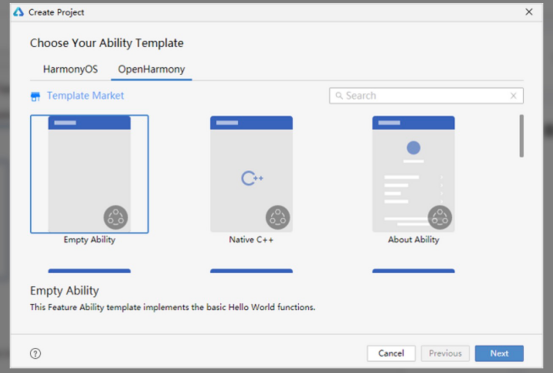
Task: Click the 'Empty Ability' description heading
Action: coord(64,291)
